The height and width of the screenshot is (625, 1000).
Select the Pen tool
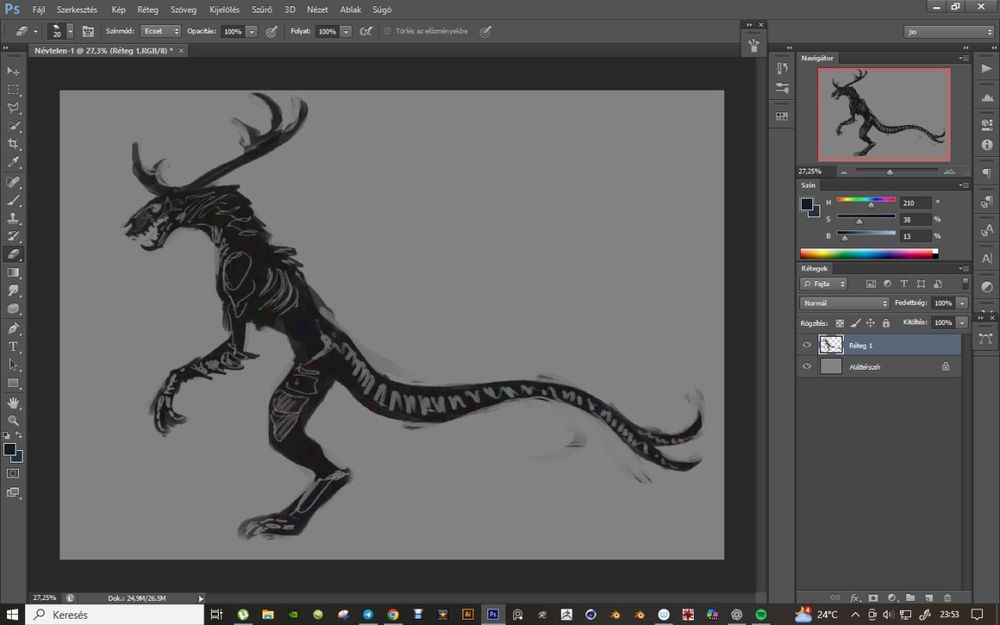pos(13,328)
